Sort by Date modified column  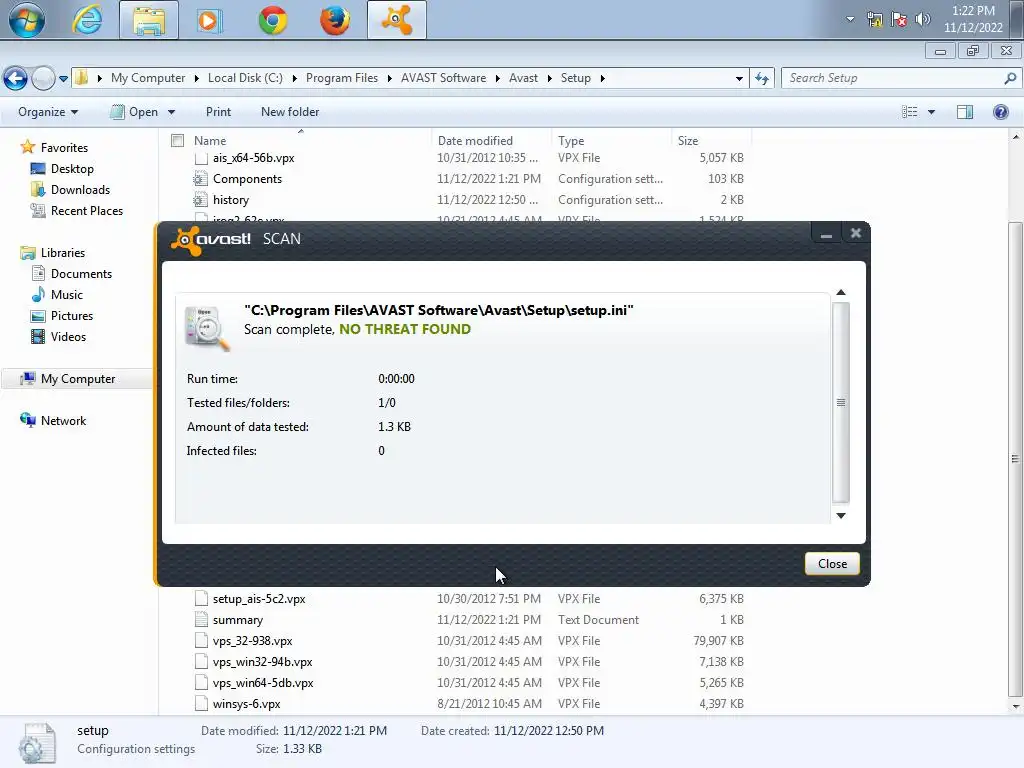tap(475, 140)
